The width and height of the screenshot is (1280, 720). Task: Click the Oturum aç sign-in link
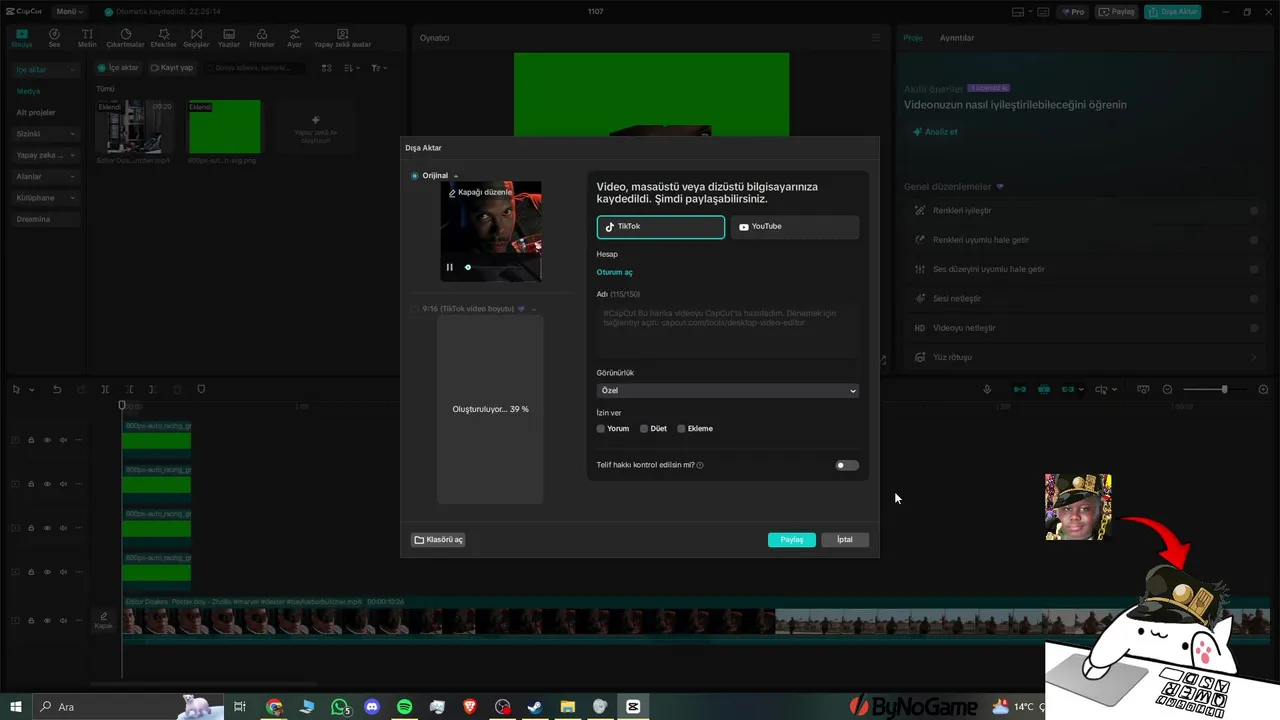pos(615,272)
